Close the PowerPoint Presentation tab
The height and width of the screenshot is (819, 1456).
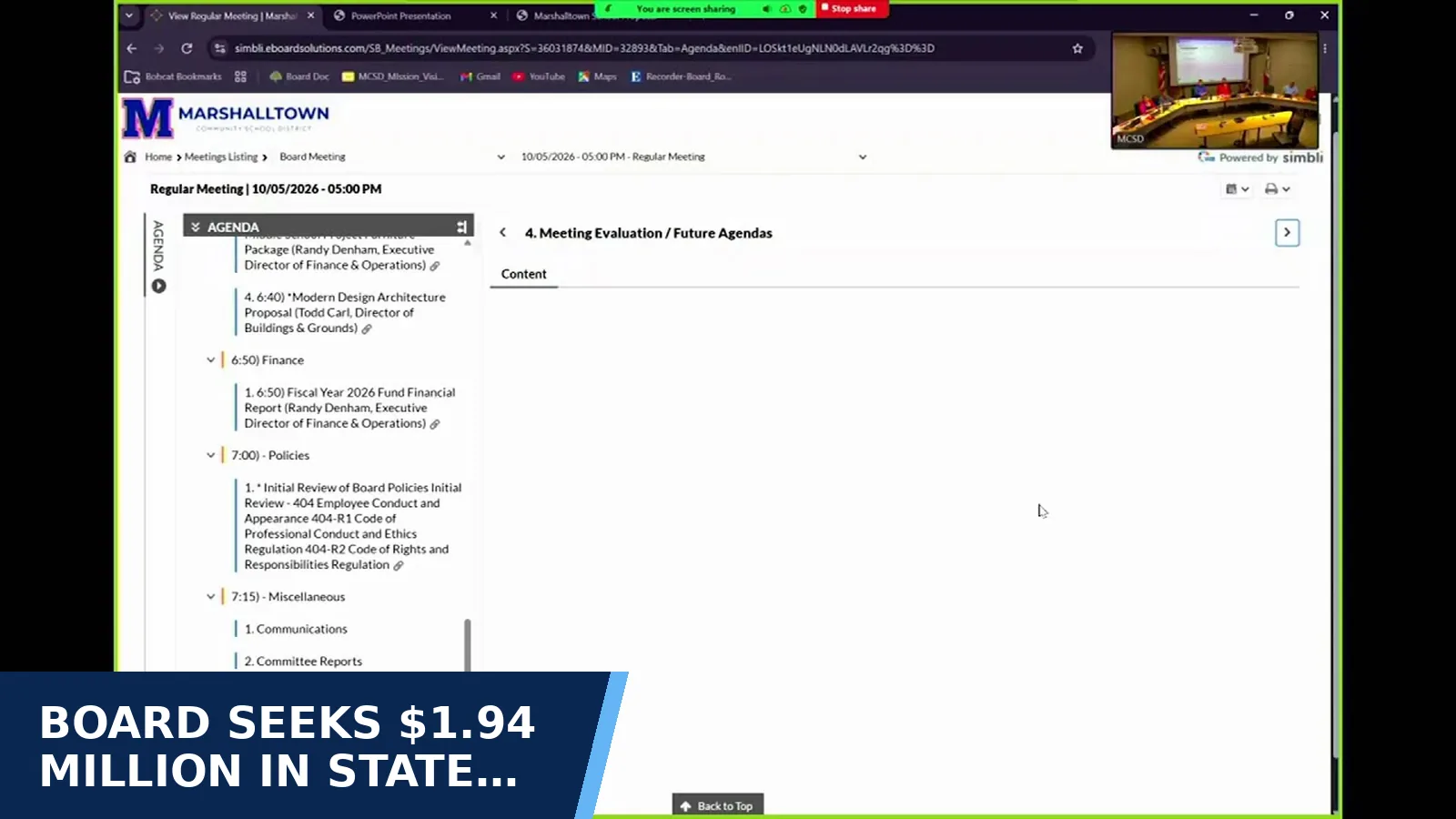click(x=494, y=15)
